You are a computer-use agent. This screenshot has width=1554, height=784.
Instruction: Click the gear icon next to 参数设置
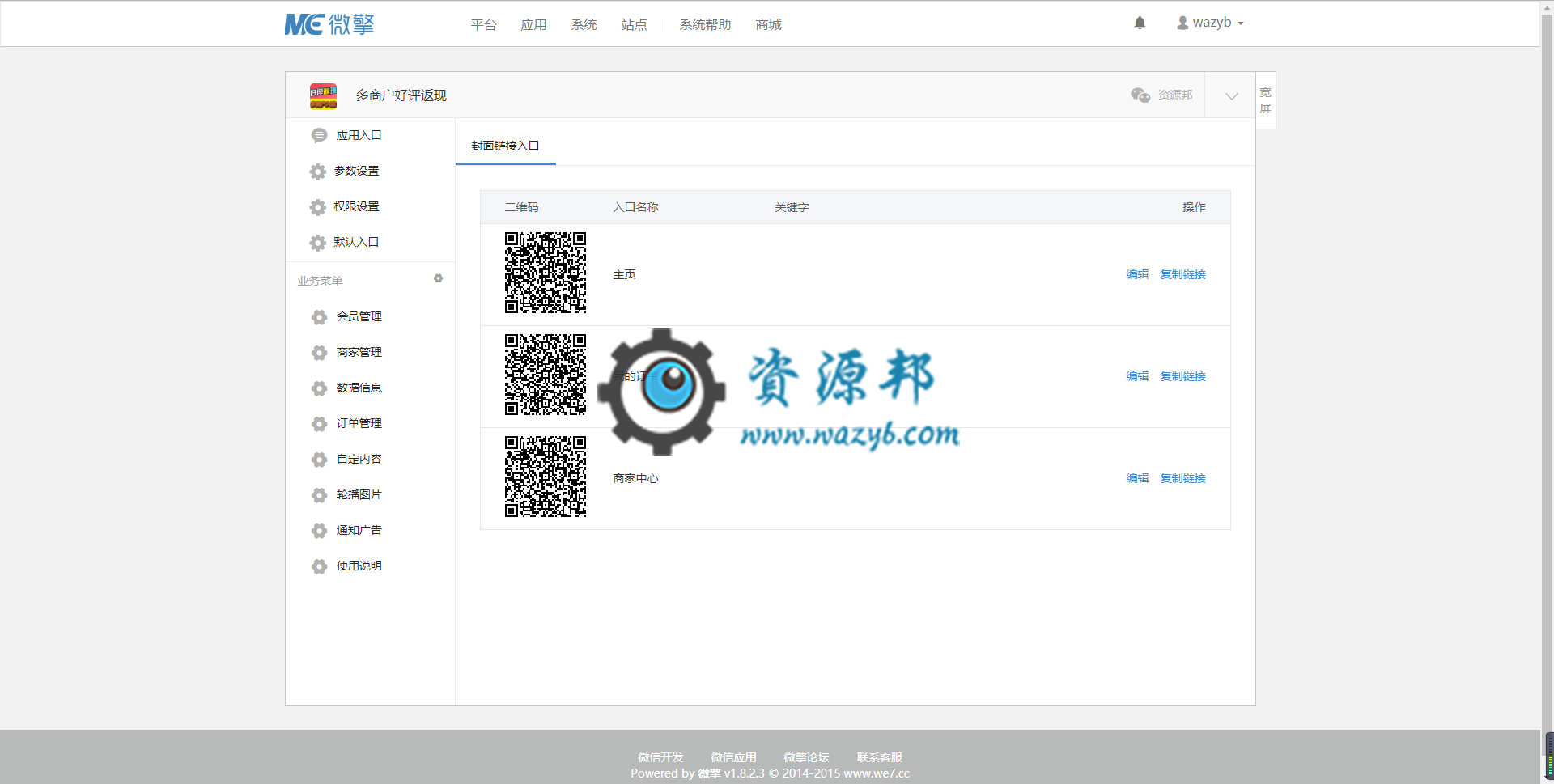click(318, 172)
